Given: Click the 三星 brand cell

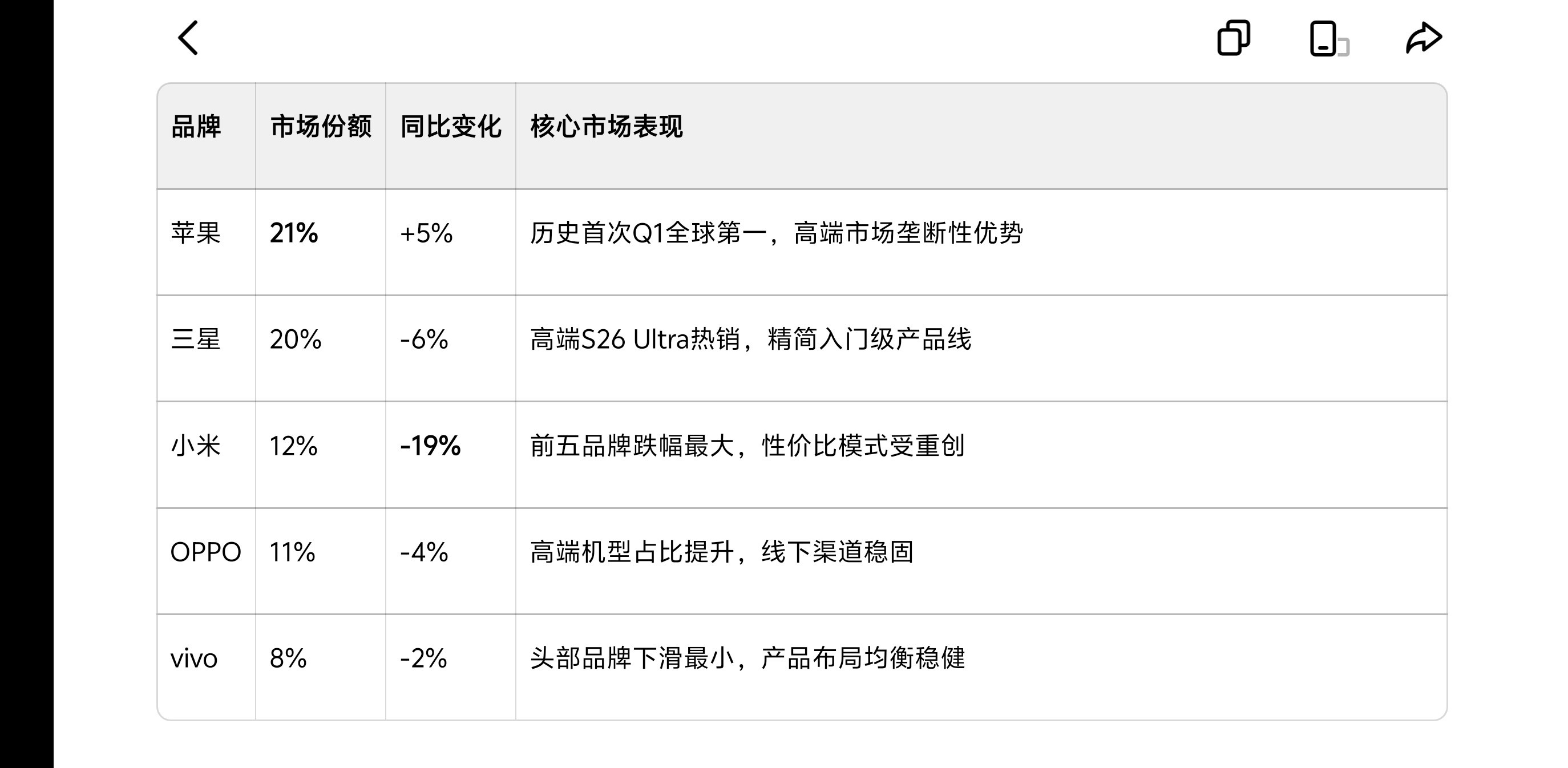Looking at the screenshot, I should point(195,339).
